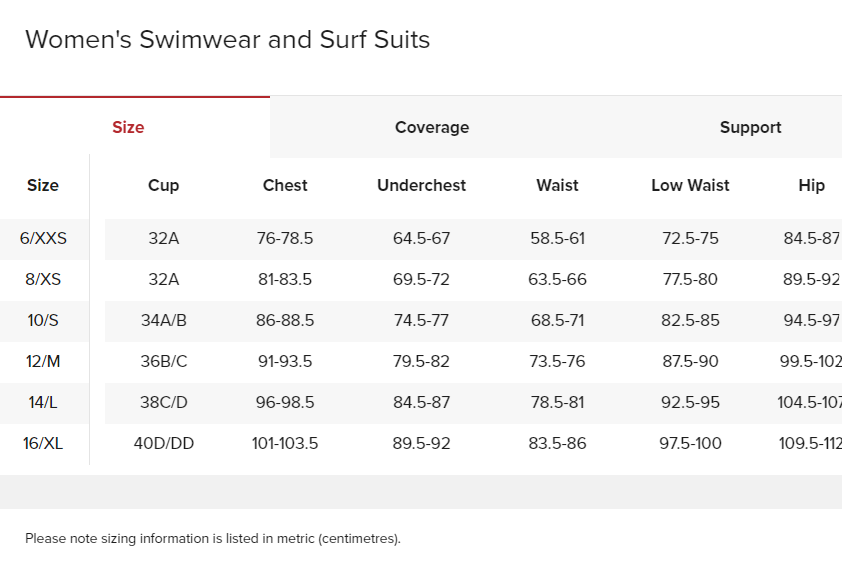Click the Cup column header

(163, 185)
